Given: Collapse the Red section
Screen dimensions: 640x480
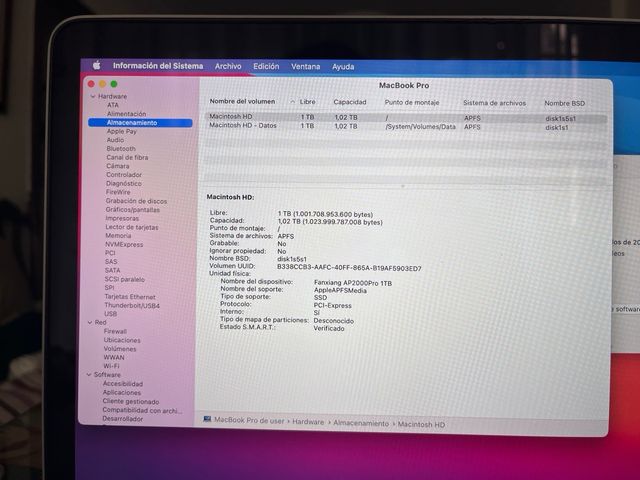Looking at the screenshot, I should (x=90, y=322).
